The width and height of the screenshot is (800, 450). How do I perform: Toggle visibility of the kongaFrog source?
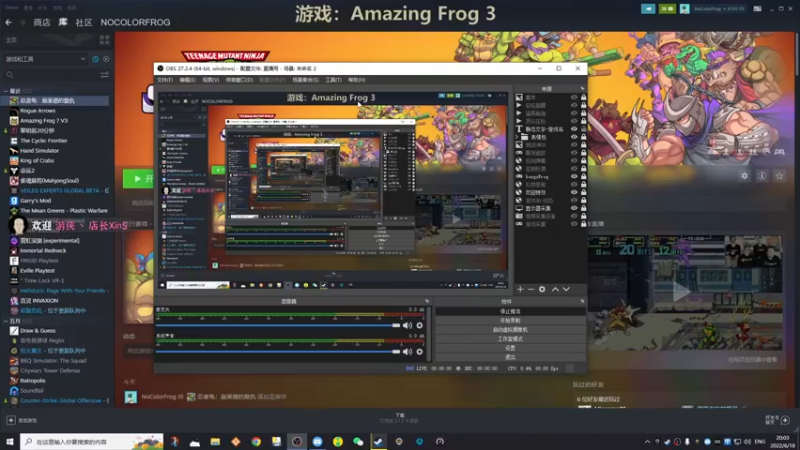click(574, 177)
